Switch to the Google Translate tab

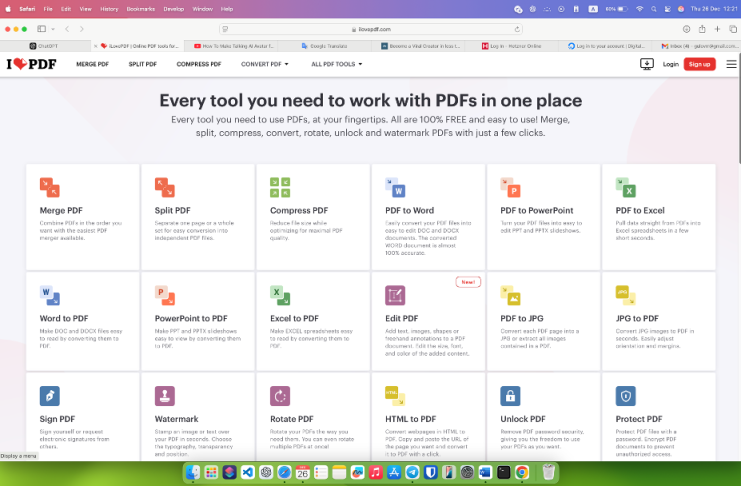(324, 46)
